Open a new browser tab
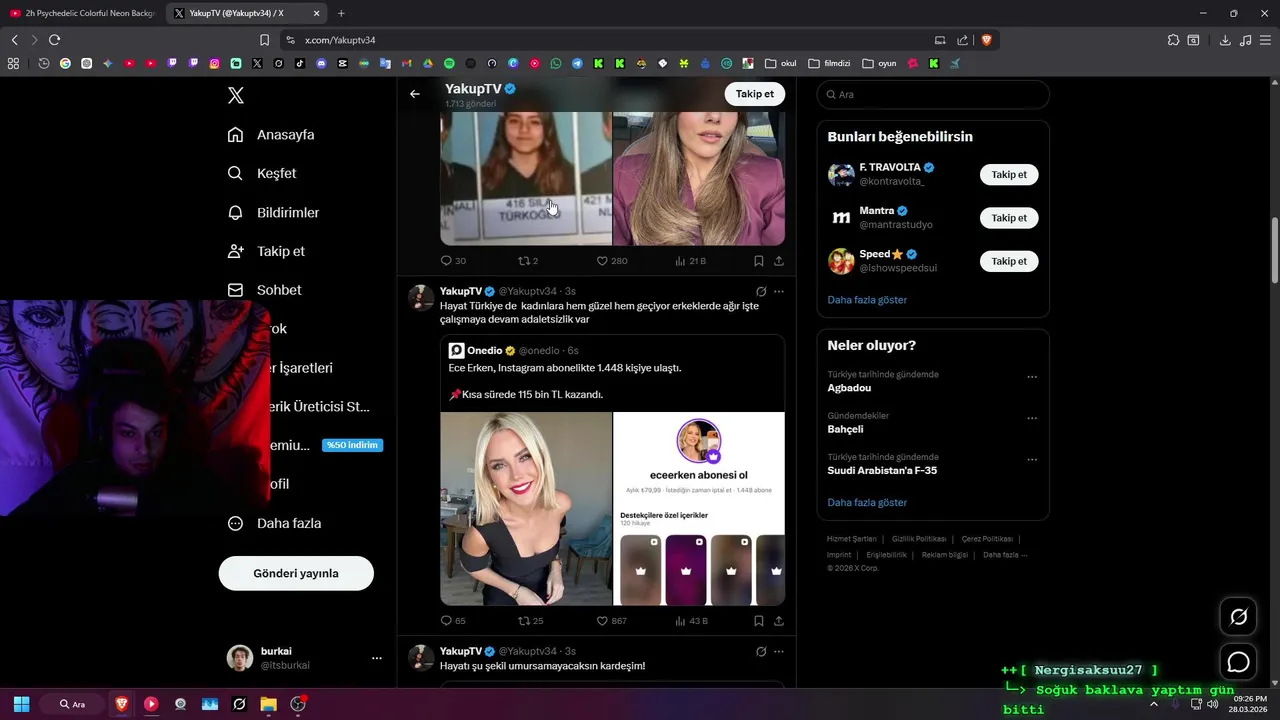Image resolution: width=1280 pixels, height=720 pixels. click(x=341, y=14)
